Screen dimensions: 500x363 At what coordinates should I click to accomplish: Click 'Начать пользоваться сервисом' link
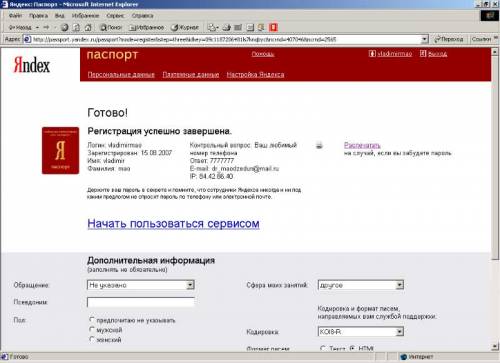point(173,223)
